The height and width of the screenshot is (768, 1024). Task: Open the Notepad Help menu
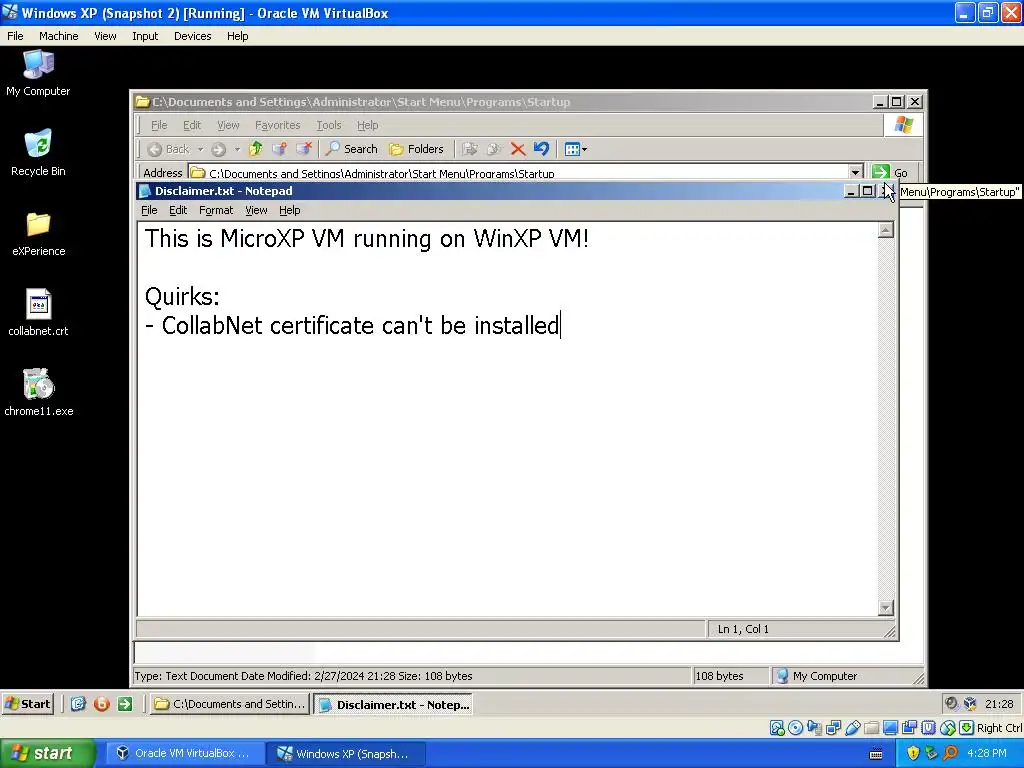click(x=289, y=210)
